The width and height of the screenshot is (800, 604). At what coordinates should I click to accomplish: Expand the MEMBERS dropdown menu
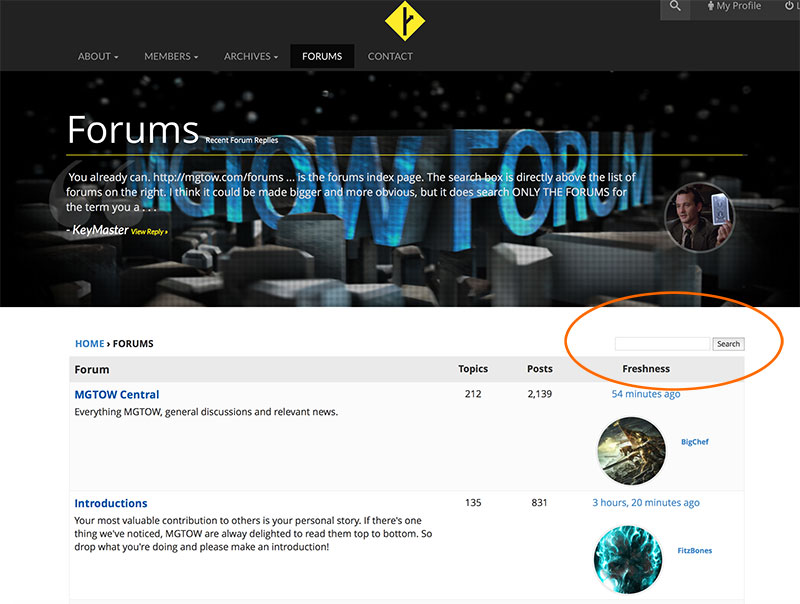[171, 56]
